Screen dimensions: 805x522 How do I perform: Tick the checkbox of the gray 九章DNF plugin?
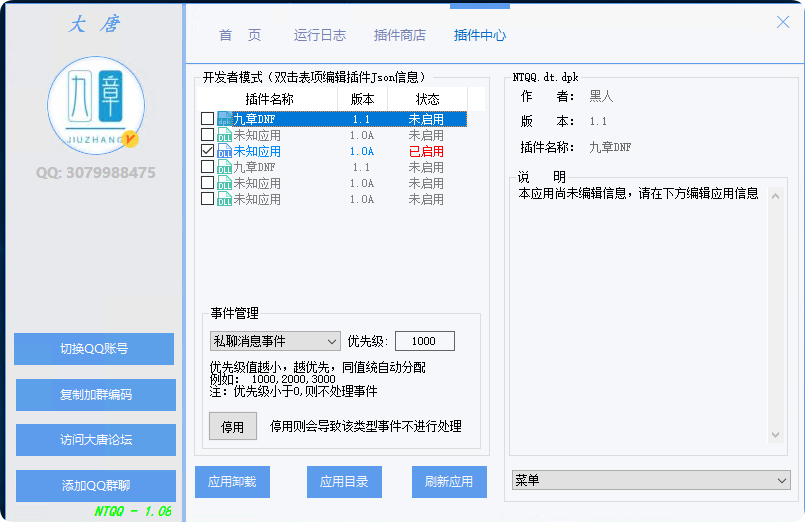click(207, 167)
